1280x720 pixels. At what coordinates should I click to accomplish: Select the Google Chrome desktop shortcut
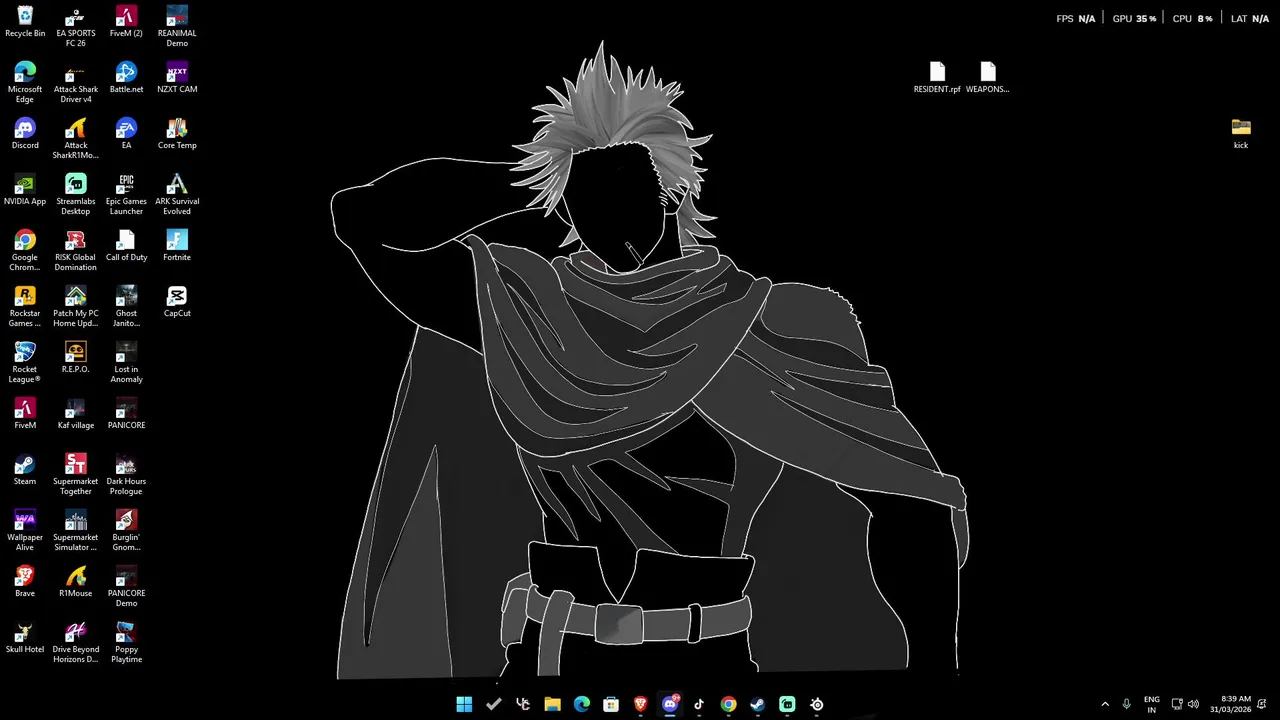tap(25, 251)
